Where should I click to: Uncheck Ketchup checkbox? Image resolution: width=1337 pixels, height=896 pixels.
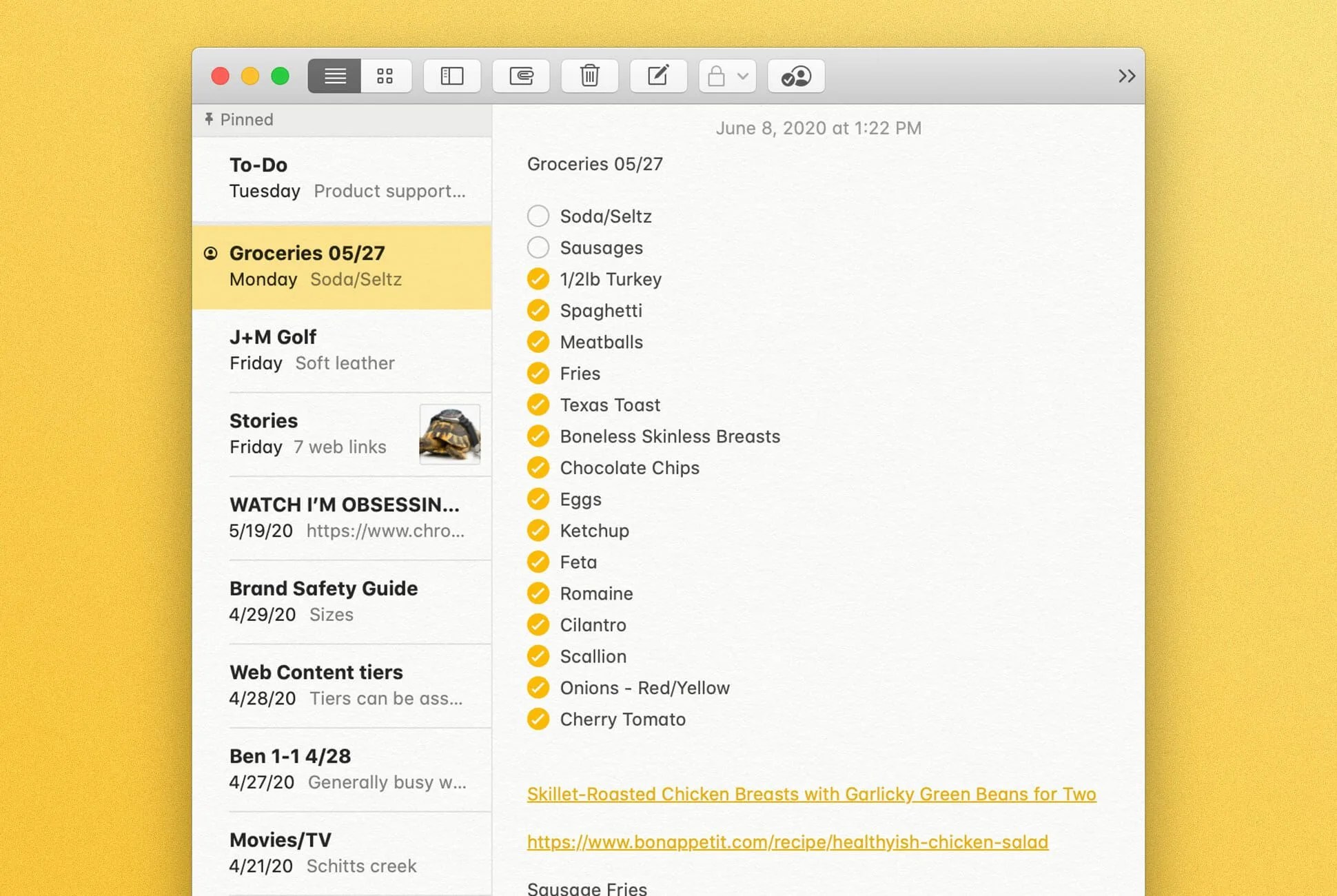[538, 531]
